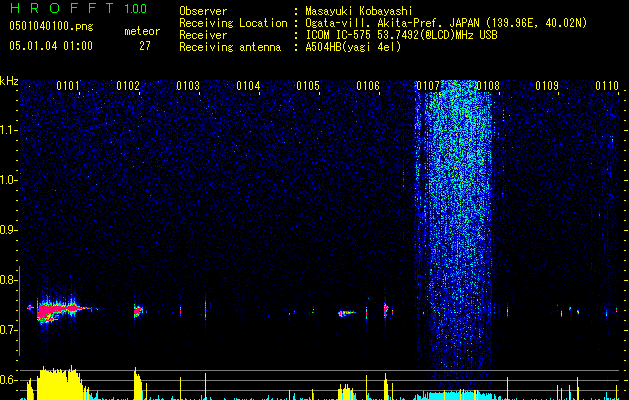Click the 0101 time marker
The image size is (629, 400).
68,86
